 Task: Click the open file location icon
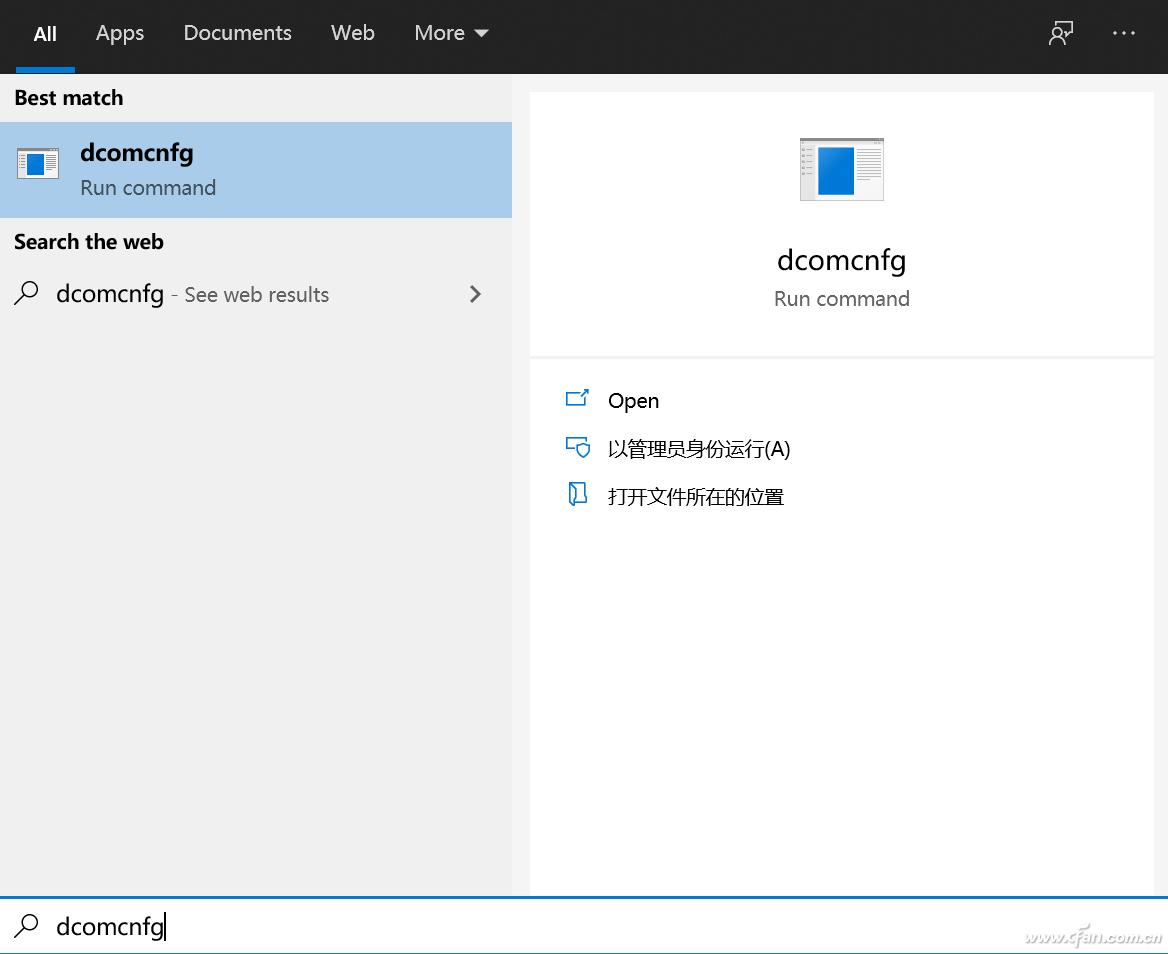(578, 495)
